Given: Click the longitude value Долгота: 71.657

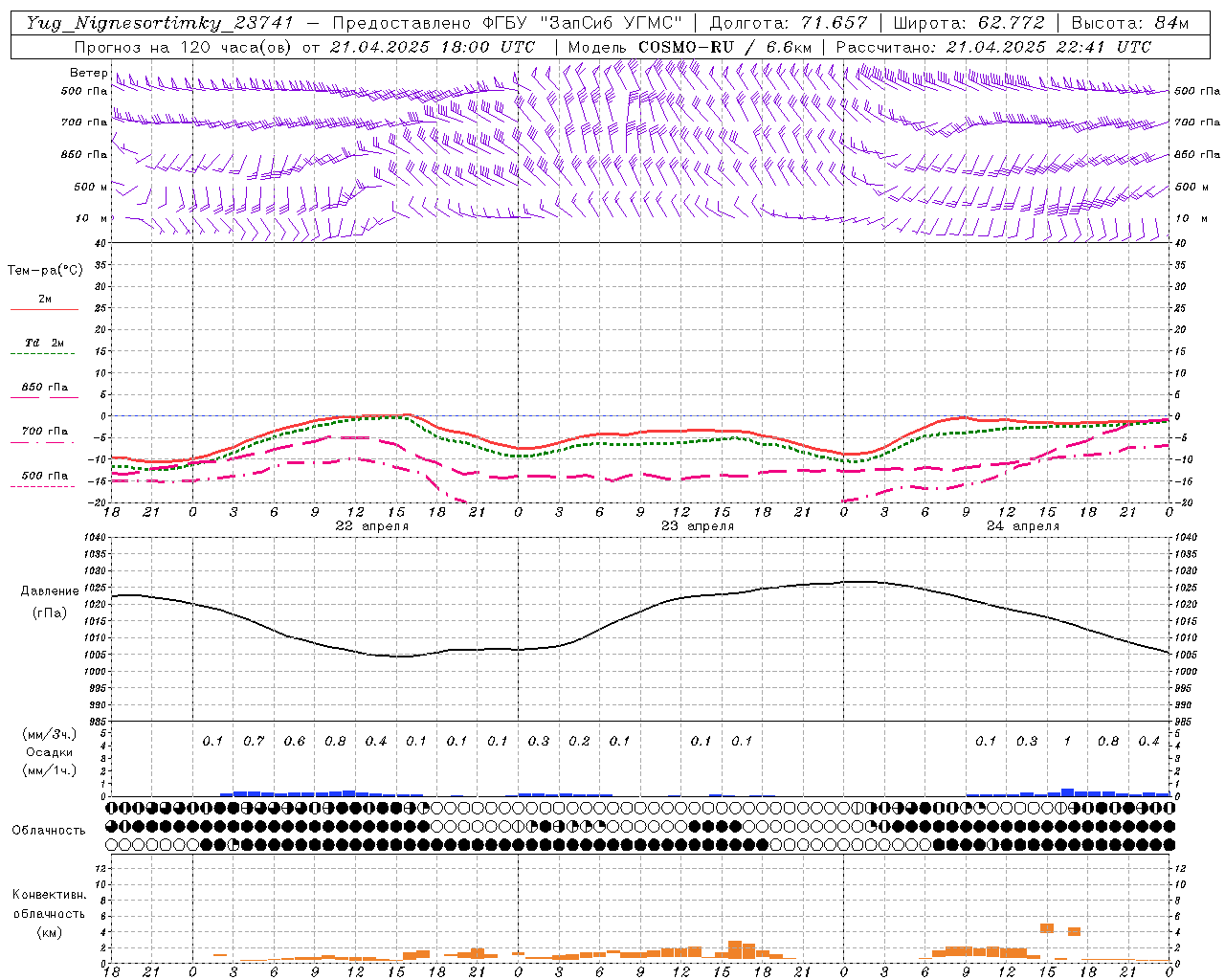Looking at the screenshot, I should point(789,23).
